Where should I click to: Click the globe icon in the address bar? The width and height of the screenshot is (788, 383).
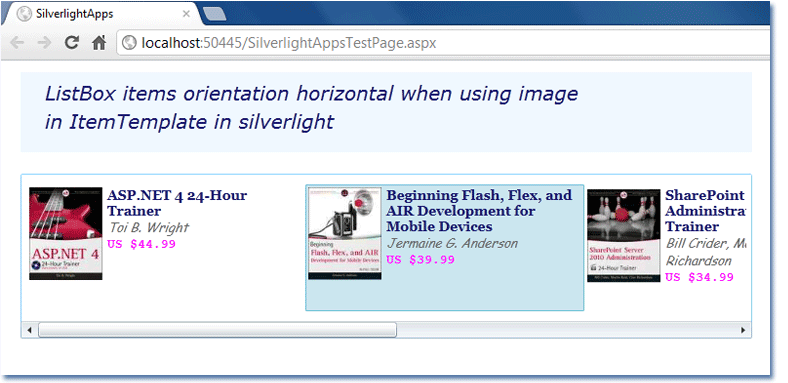coord(129,43)
